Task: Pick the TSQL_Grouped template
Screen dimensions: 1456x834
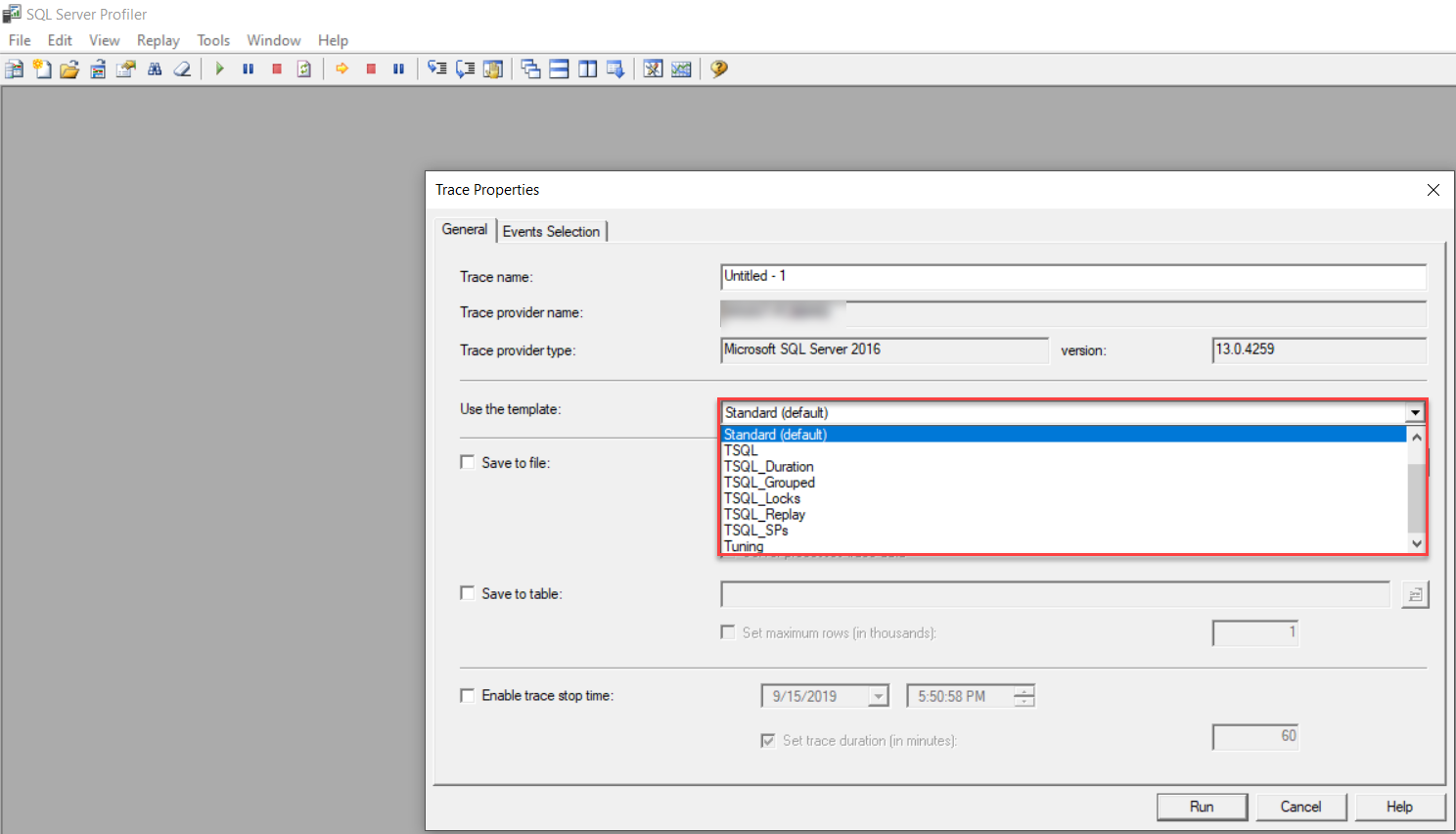Action: point(1064,483)
